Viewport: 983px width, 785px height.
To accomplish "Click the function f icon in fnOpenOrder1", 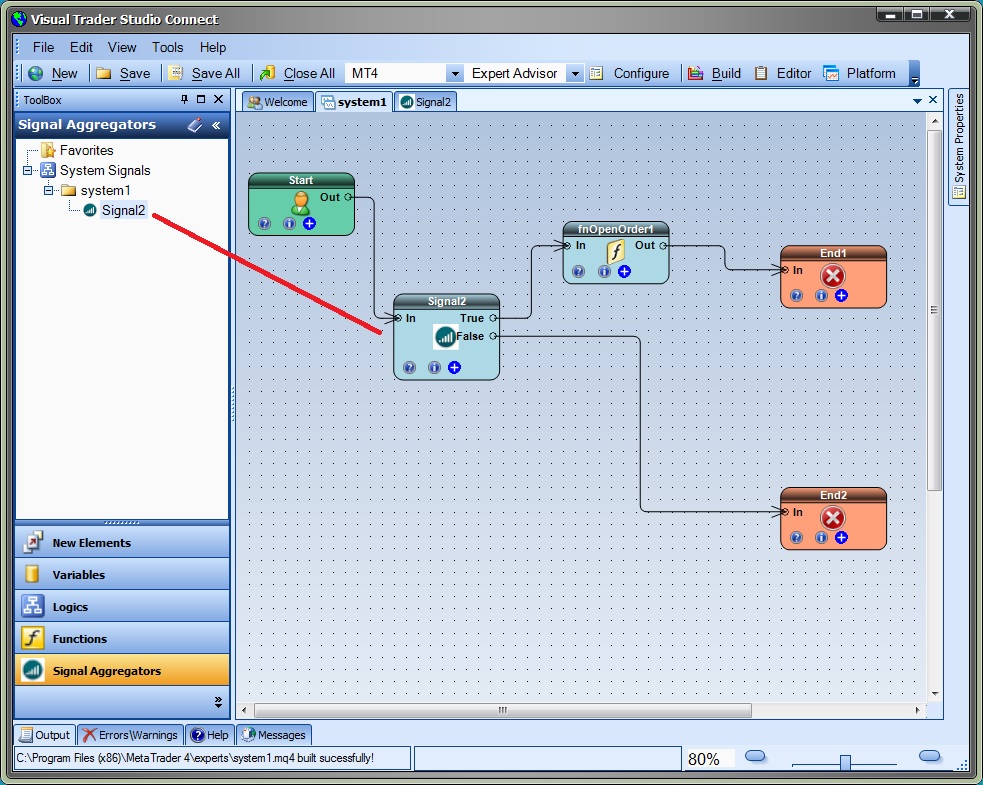I will tap(616, 251).
